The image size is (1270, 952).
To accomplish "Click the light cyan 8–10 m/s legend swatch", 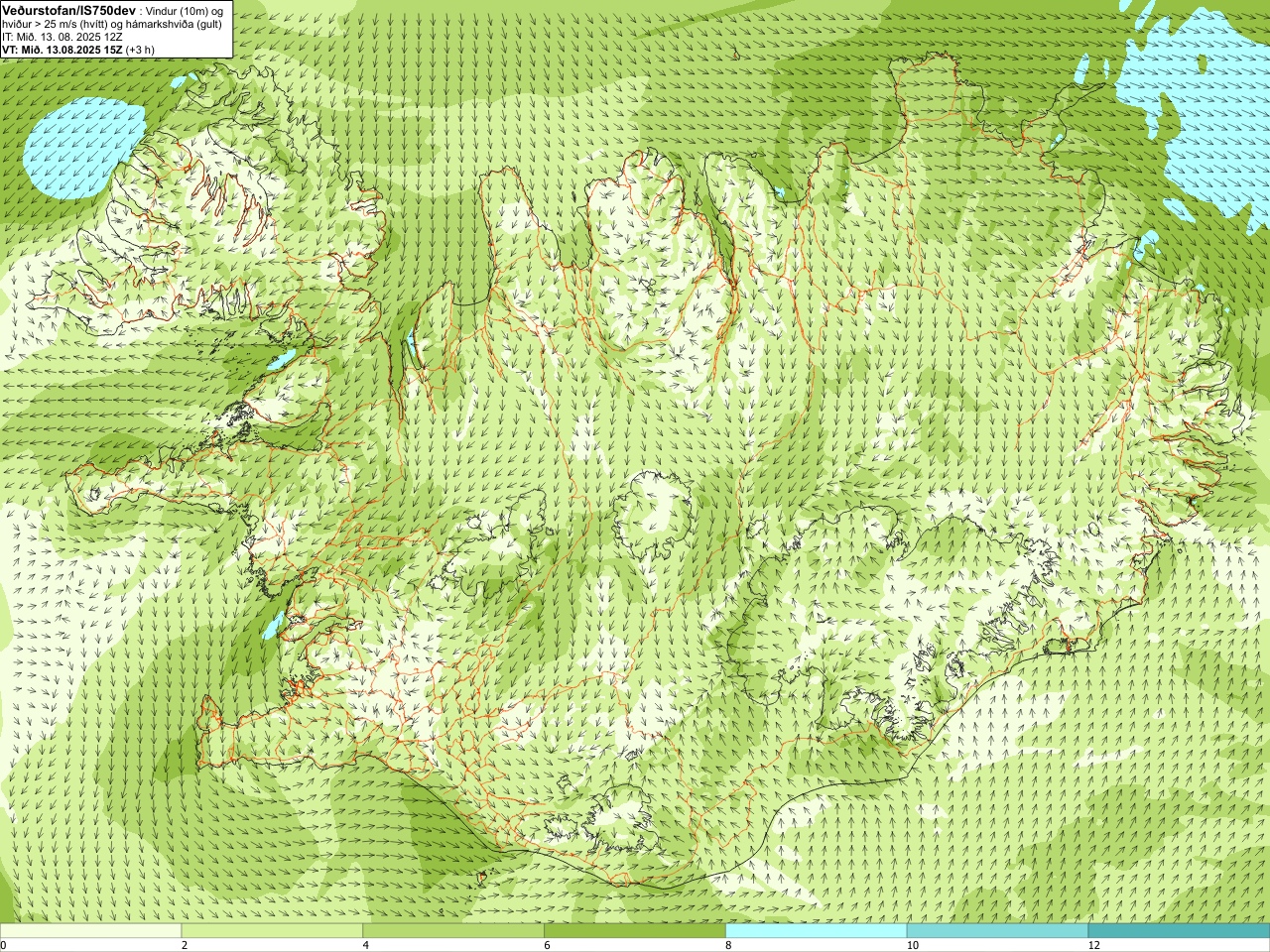I will [817, 931].
